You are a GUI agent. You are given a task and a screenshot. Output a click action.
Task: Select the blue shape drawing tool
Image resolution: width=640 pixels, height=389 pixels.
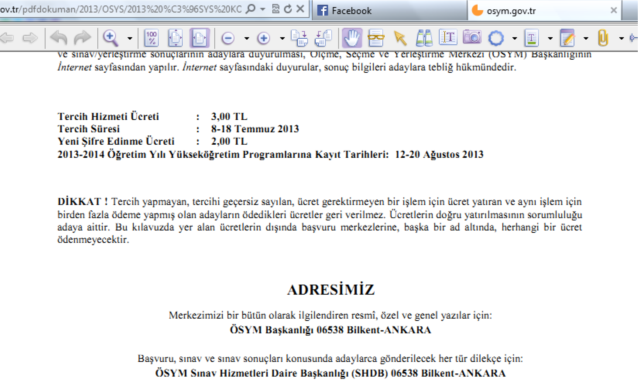point(496,38)
